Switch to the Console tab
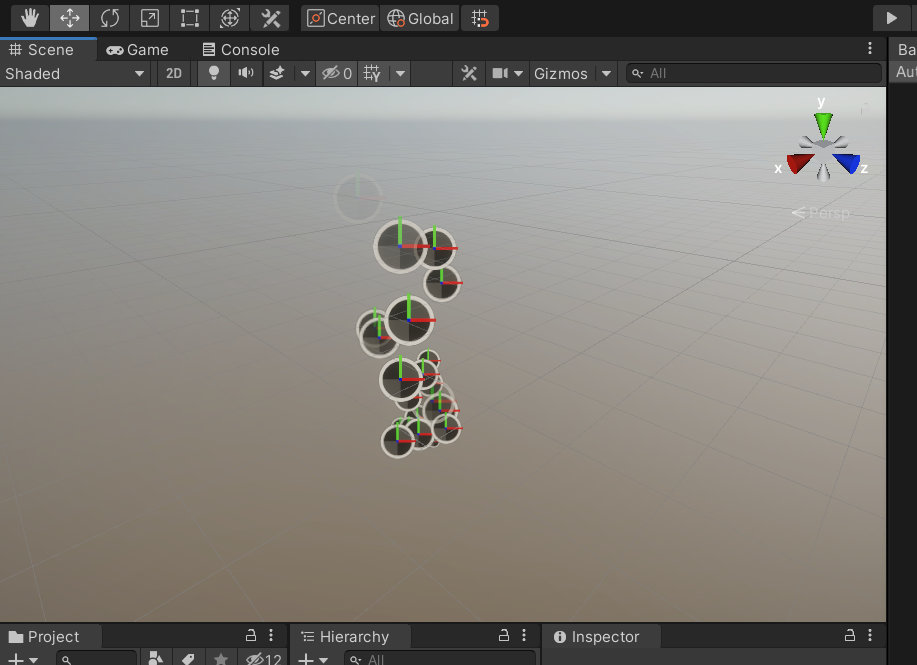This screenshot has height=665, width=917. pyautogui.click(x=240, y=50)
